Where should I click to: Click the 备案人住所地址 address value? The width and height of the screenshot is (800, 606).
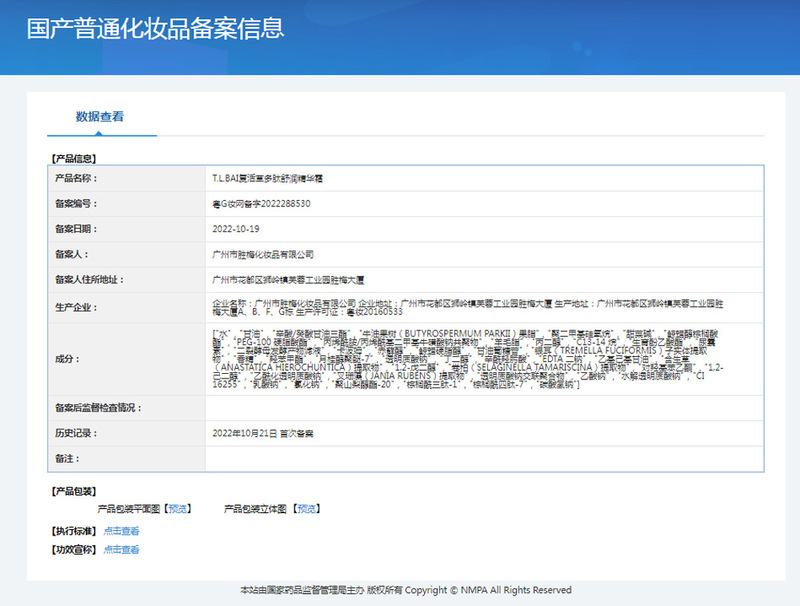tap(288, 280)
